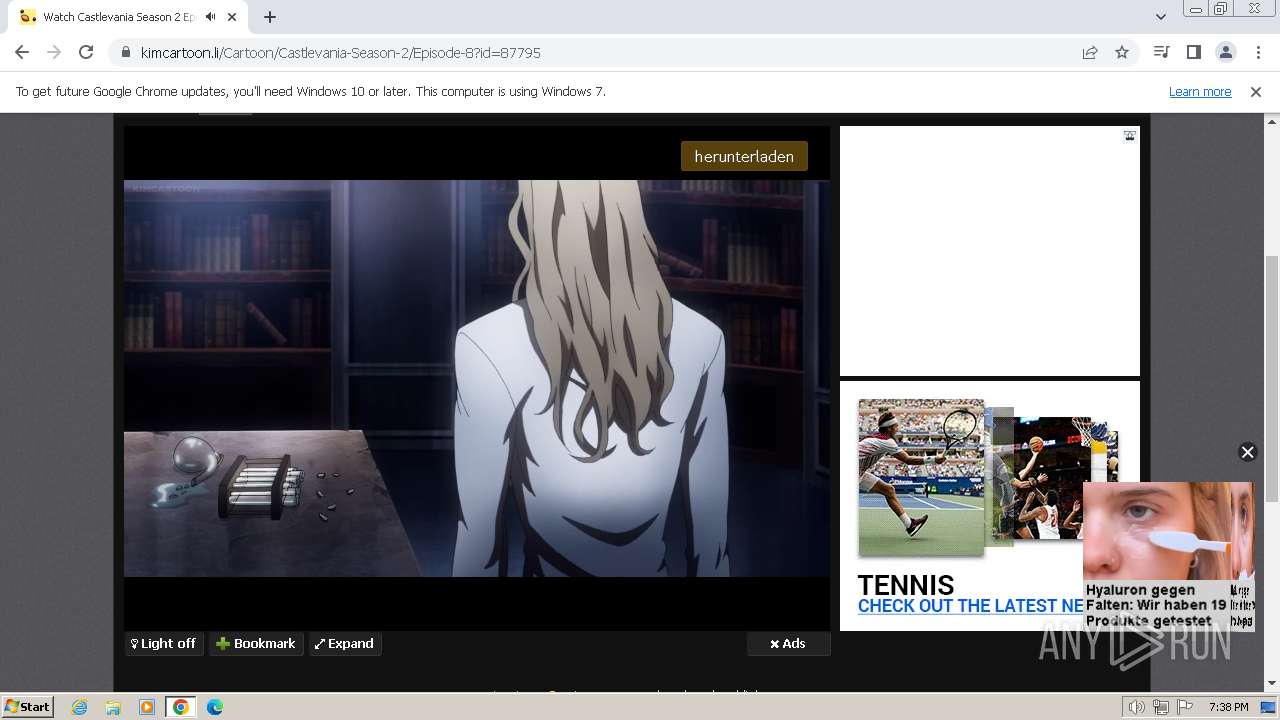The width and height of the screenshot is (1280, 720).
Task: Click the basketball photo in ad
Action: pos(1050,478)
